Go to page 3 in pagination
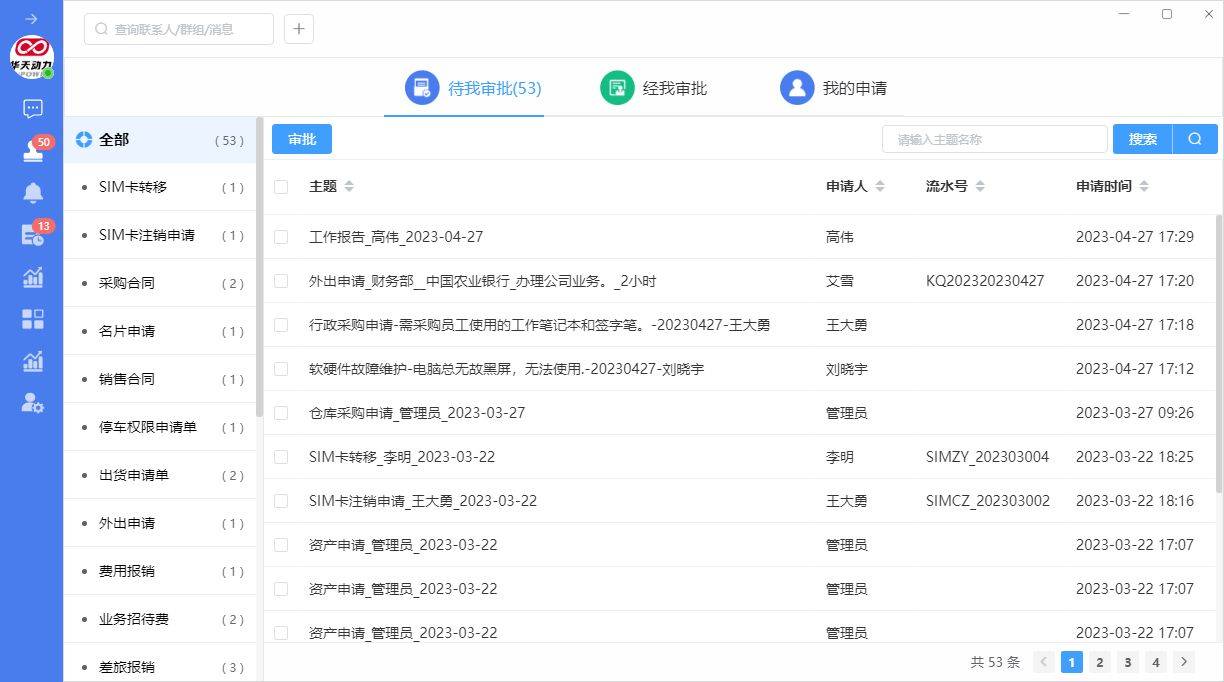Image resolution: width=1224 pixels, height=682 pixels. 1128,662
